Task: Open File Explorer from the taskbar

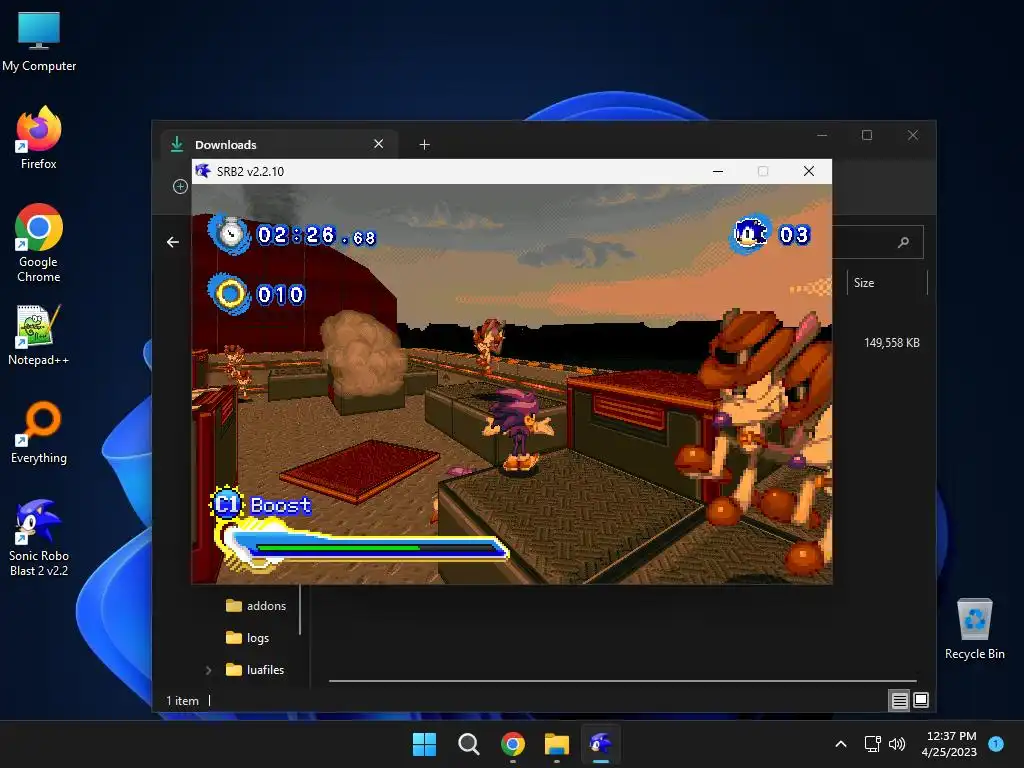Action: point(556,744)
